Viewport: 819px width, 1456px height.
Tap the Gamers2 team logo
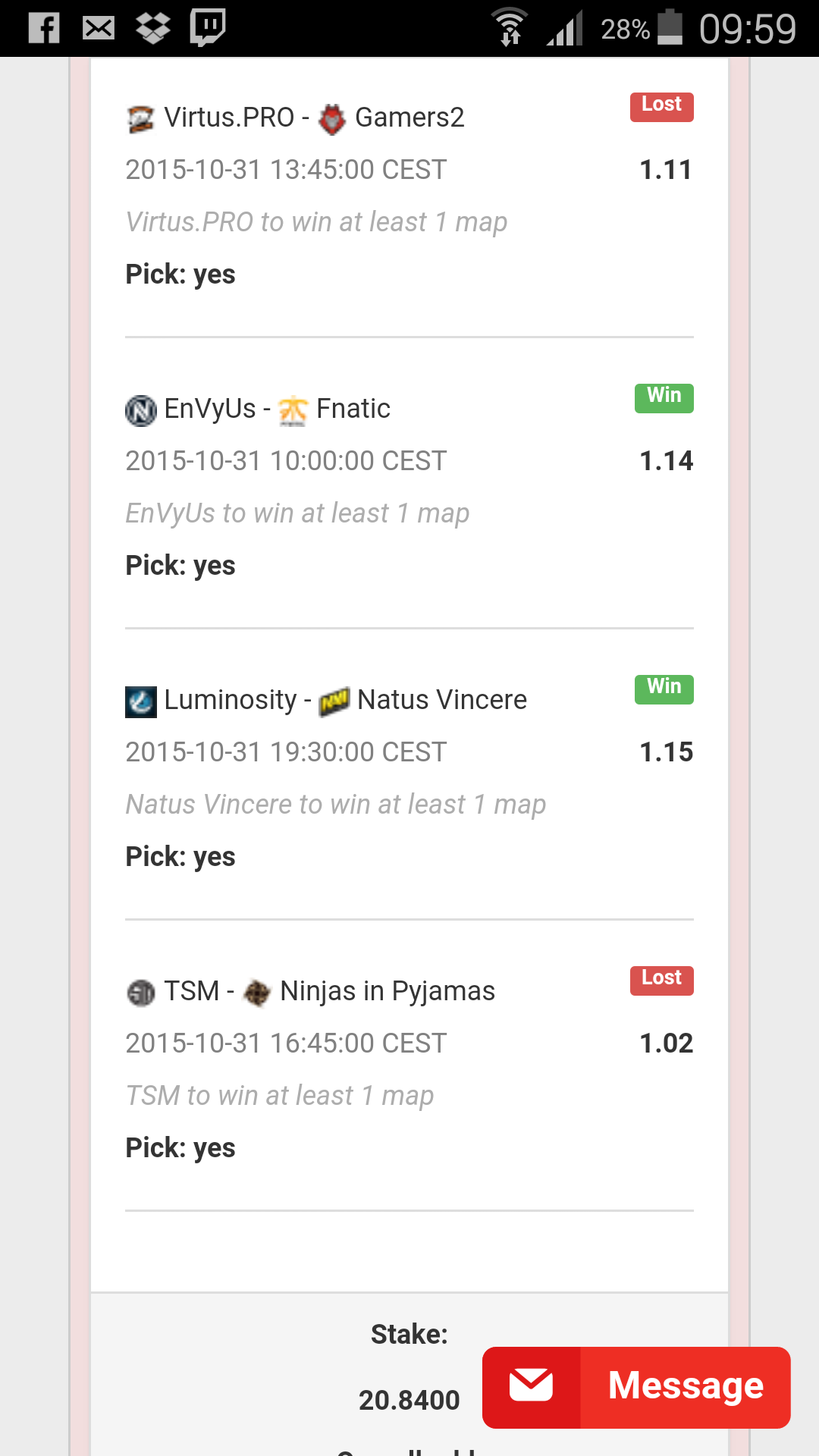tap(331, 119)
